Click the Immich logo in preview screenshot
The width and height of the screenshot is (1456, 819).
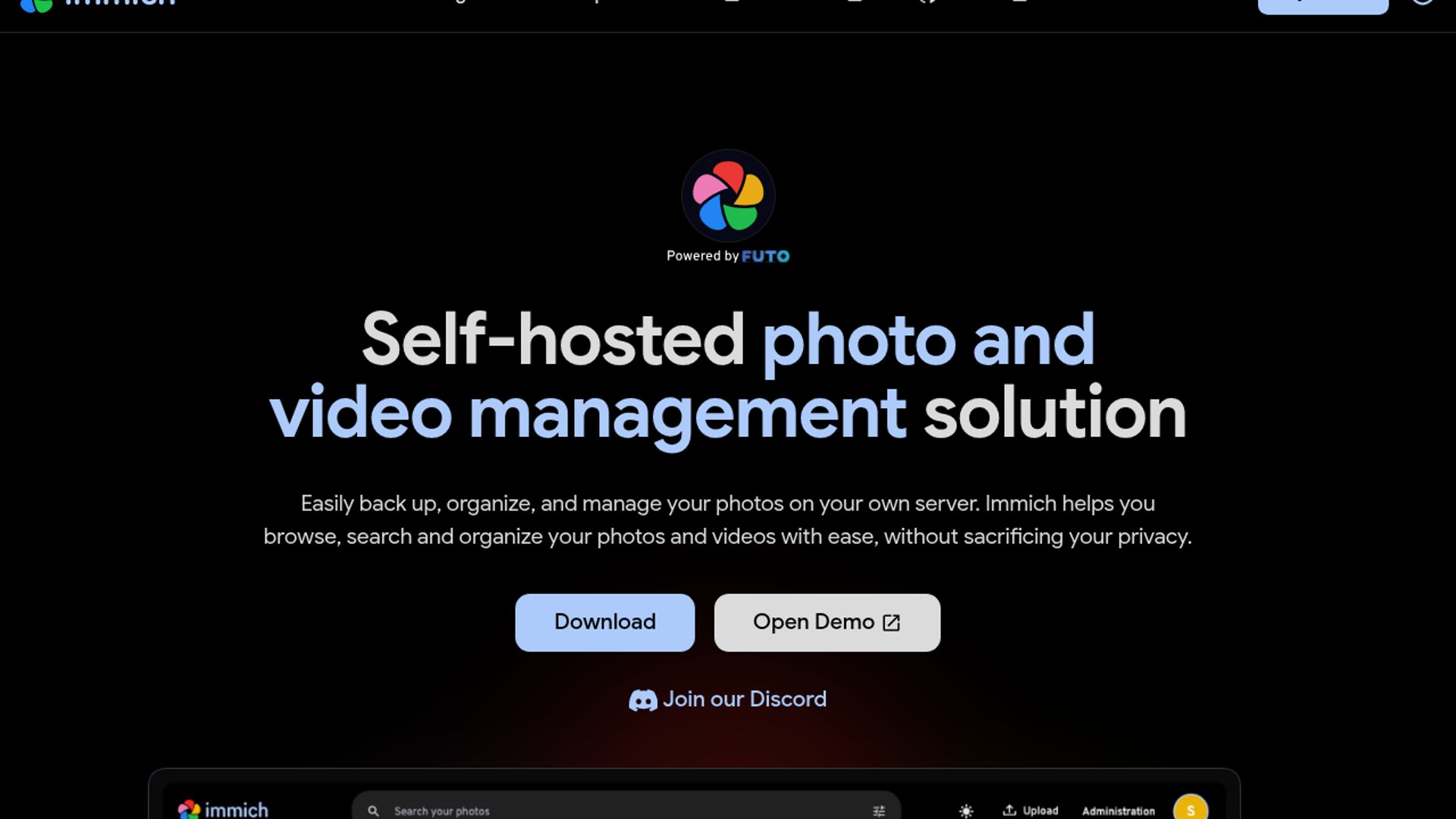[189, 809]
